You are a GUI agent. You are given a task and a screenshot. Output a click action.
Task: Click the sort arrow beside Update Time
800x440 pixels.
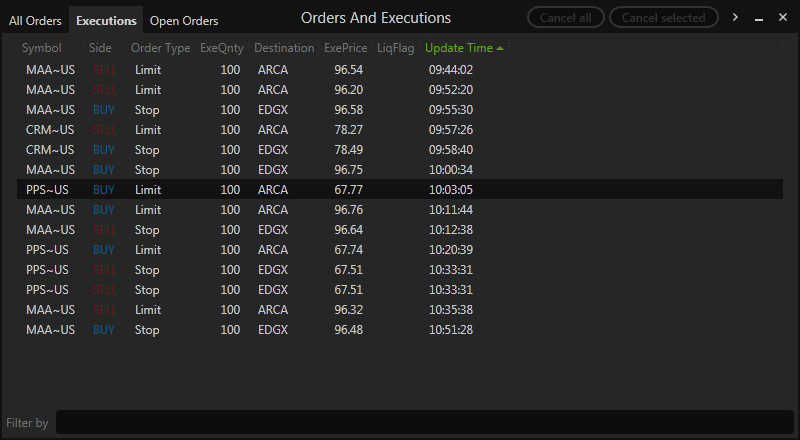click(500, 48)
